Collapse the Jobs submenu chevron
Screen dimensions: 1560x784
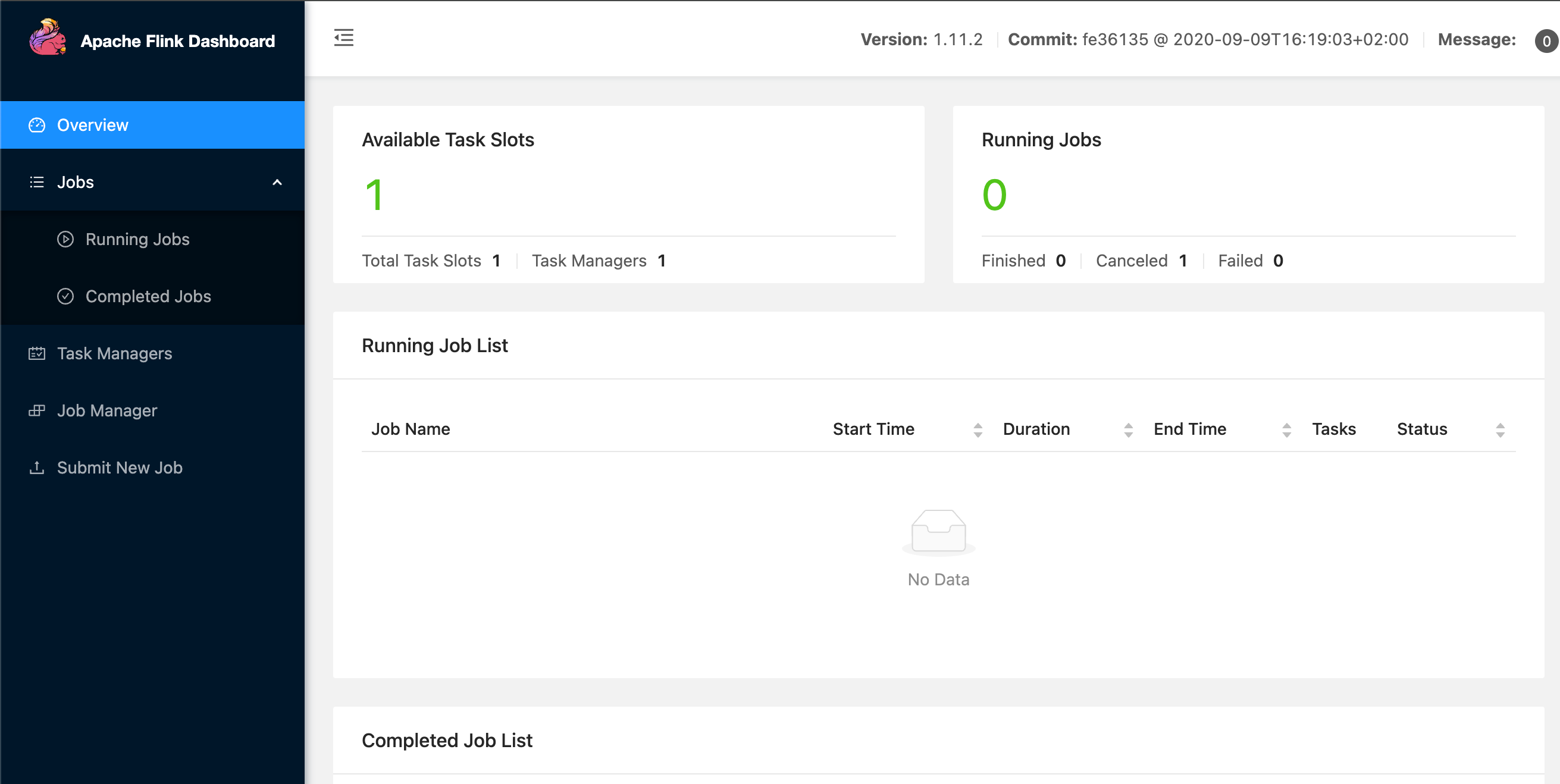click(277, 182)
